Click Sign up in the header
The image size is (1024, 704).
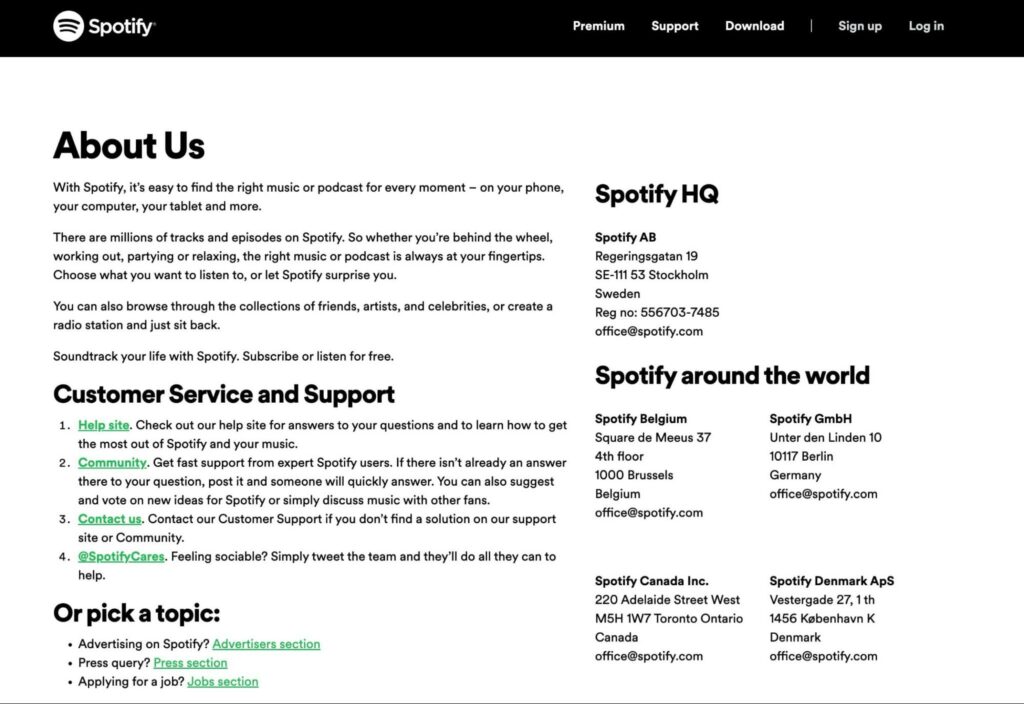[859, 26]
